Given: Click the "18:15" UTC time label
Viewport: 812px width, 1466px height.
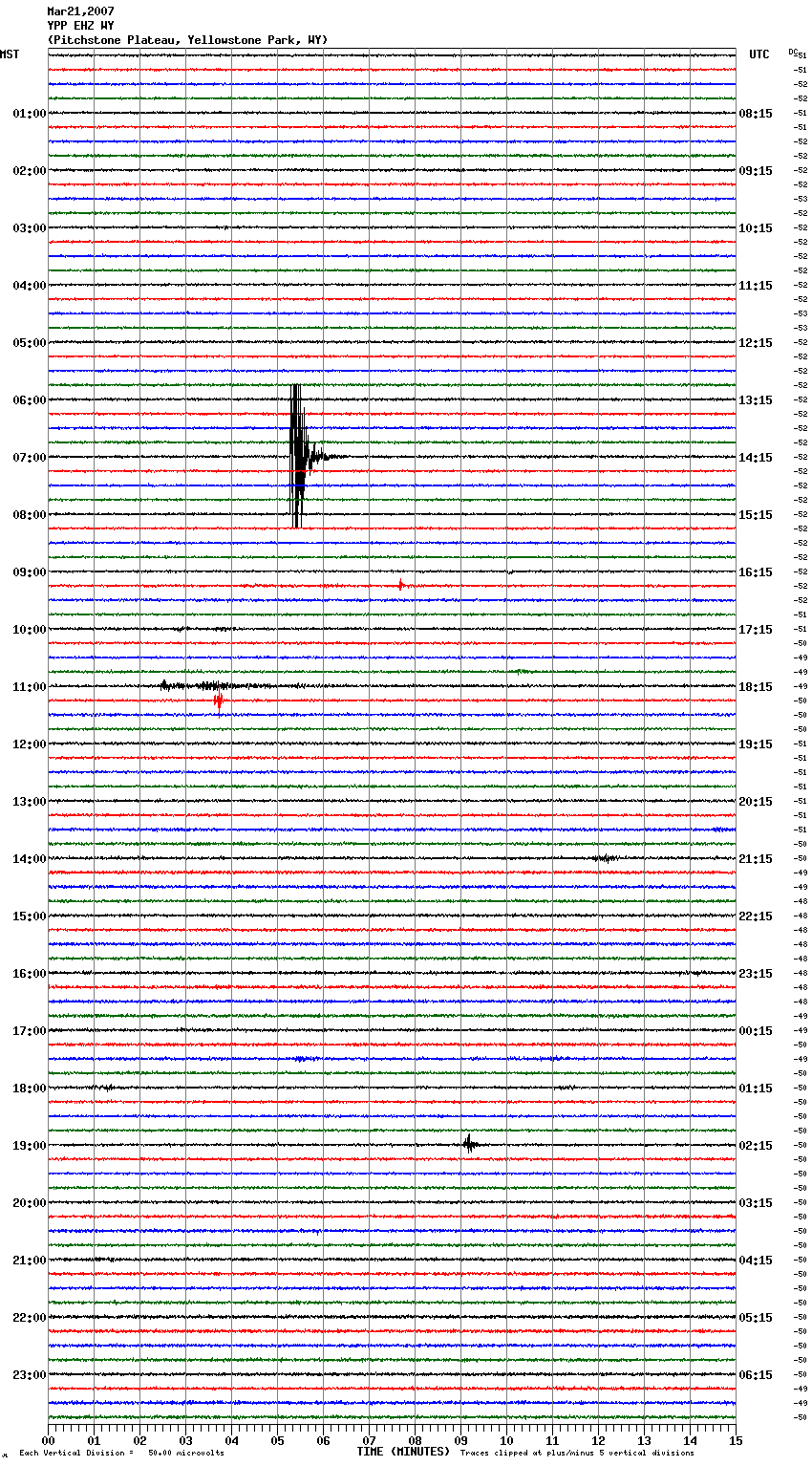Looking at the screenshot, I should tap(756, 687).
